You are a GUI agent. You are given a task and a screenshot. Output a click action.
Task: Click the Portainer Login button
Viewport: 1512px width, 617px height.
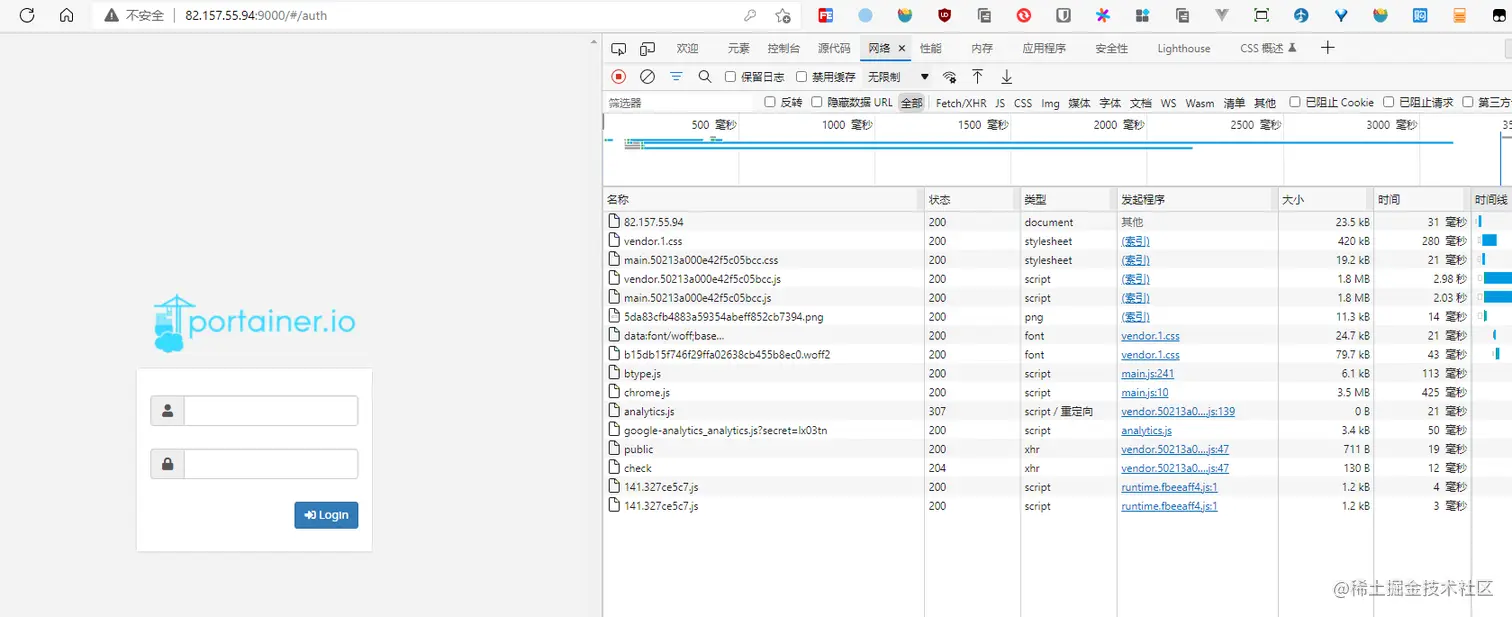326,515
